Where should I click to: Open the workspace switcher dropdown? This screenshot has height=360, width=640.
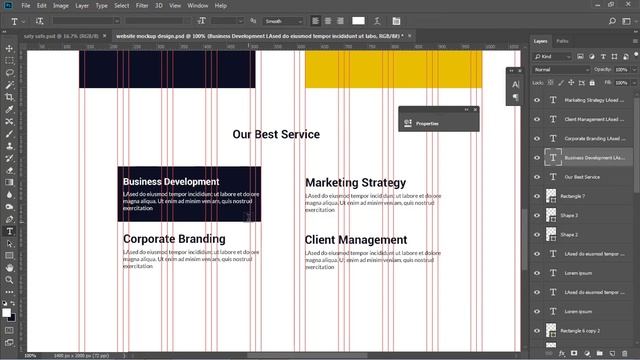tap(627, 21)
